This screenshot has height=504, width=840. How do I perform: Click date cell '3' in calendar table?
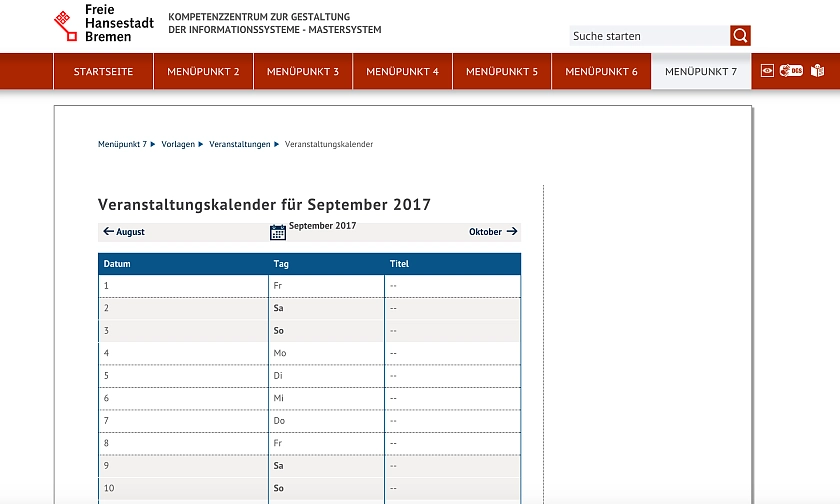click(183, 330)
